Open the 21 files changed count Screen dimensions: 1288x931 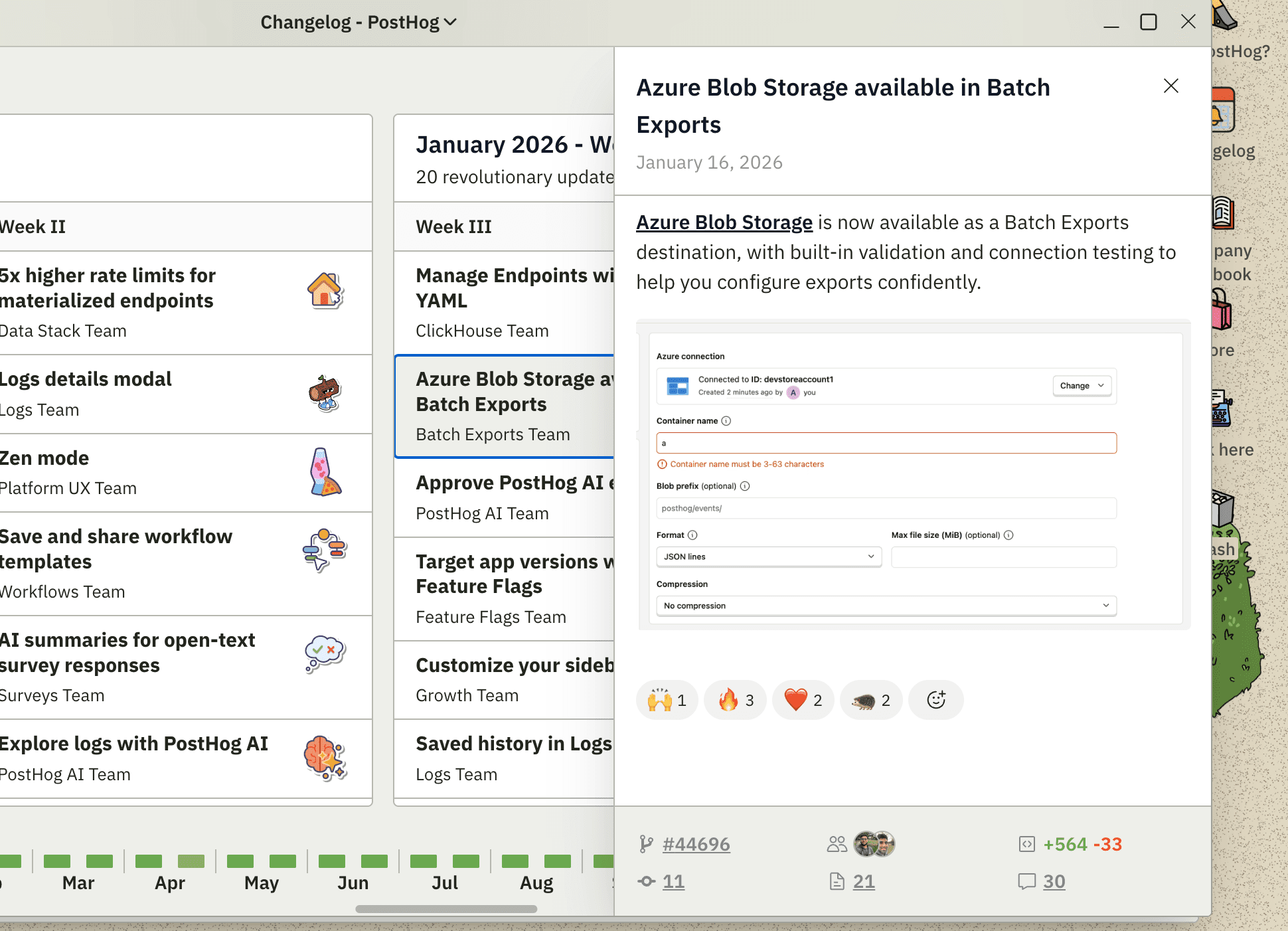pos(863,881)
